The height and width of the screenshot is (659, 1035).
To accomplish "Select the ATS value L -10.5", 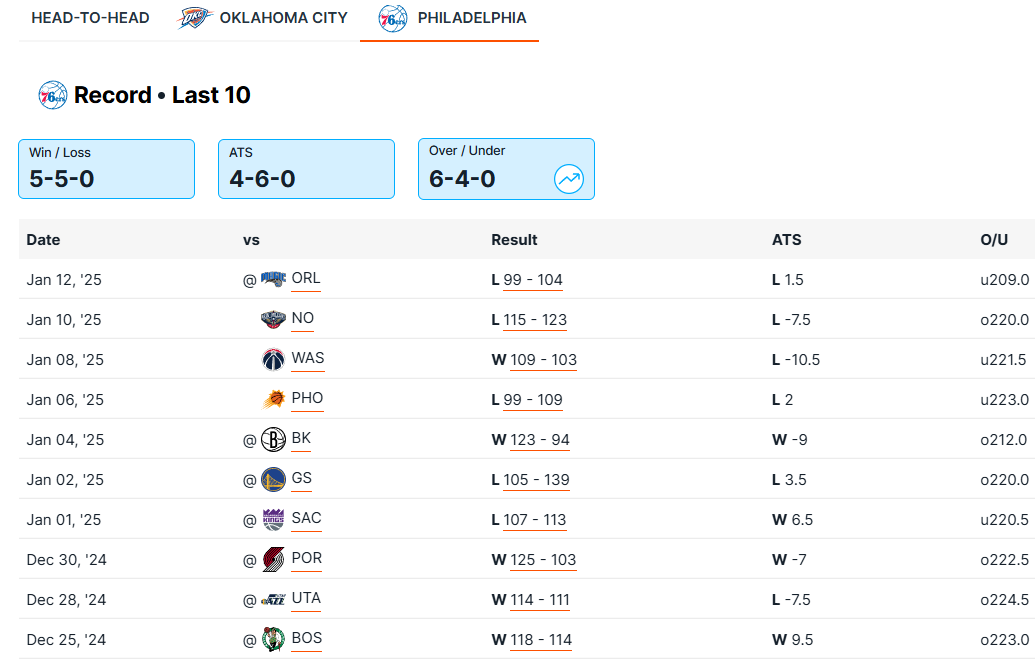I will (796, 360).
